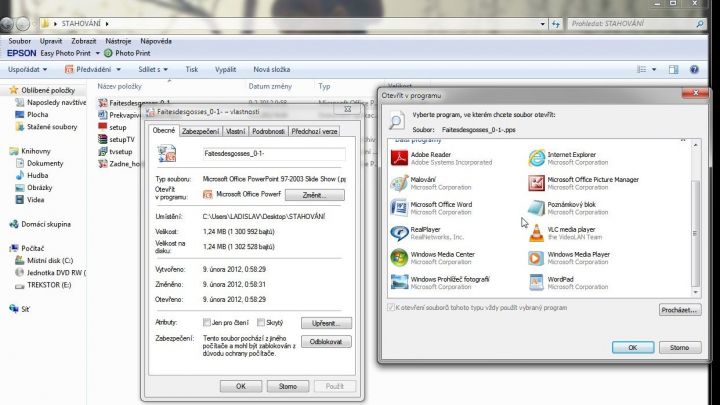
Task: Open the Nápověda menu
Action: (156, 41)
